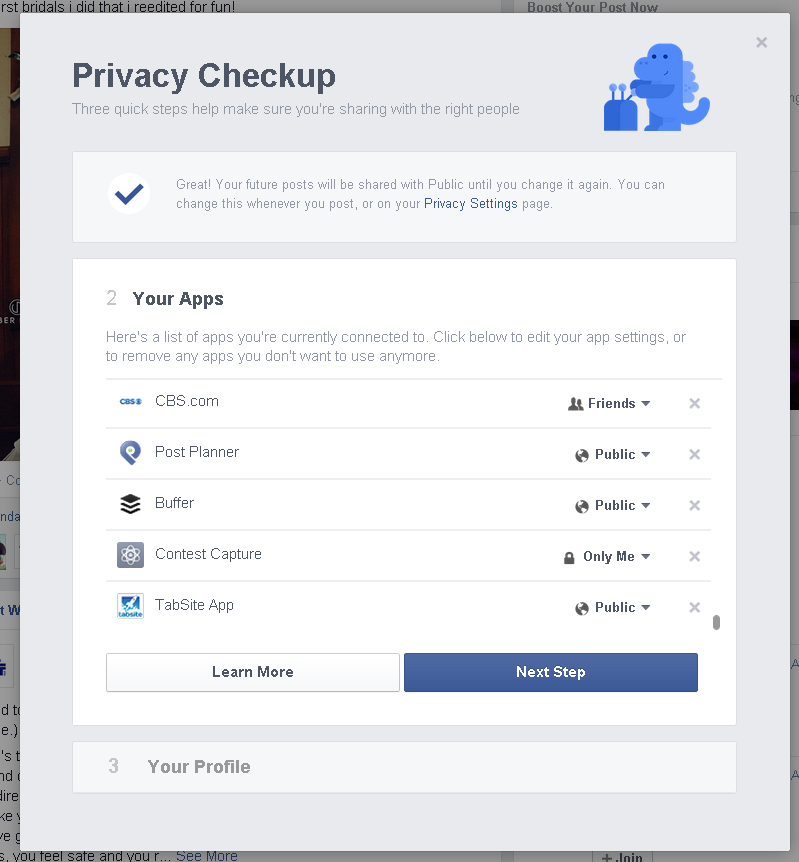
Task: Click the Contest Capture app icon
Action: tap(130, 555)
